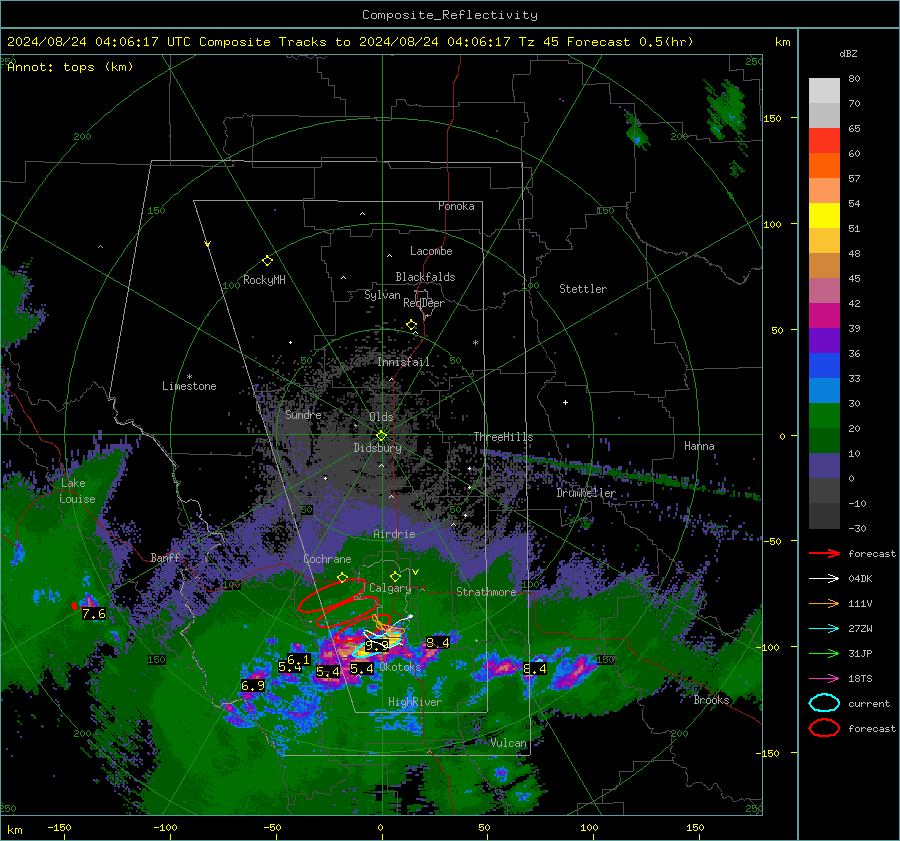Viewport: 900px width, 841px height.
Task: Select the magenta 18TS track arrow
Action: [x=824, y=679]
